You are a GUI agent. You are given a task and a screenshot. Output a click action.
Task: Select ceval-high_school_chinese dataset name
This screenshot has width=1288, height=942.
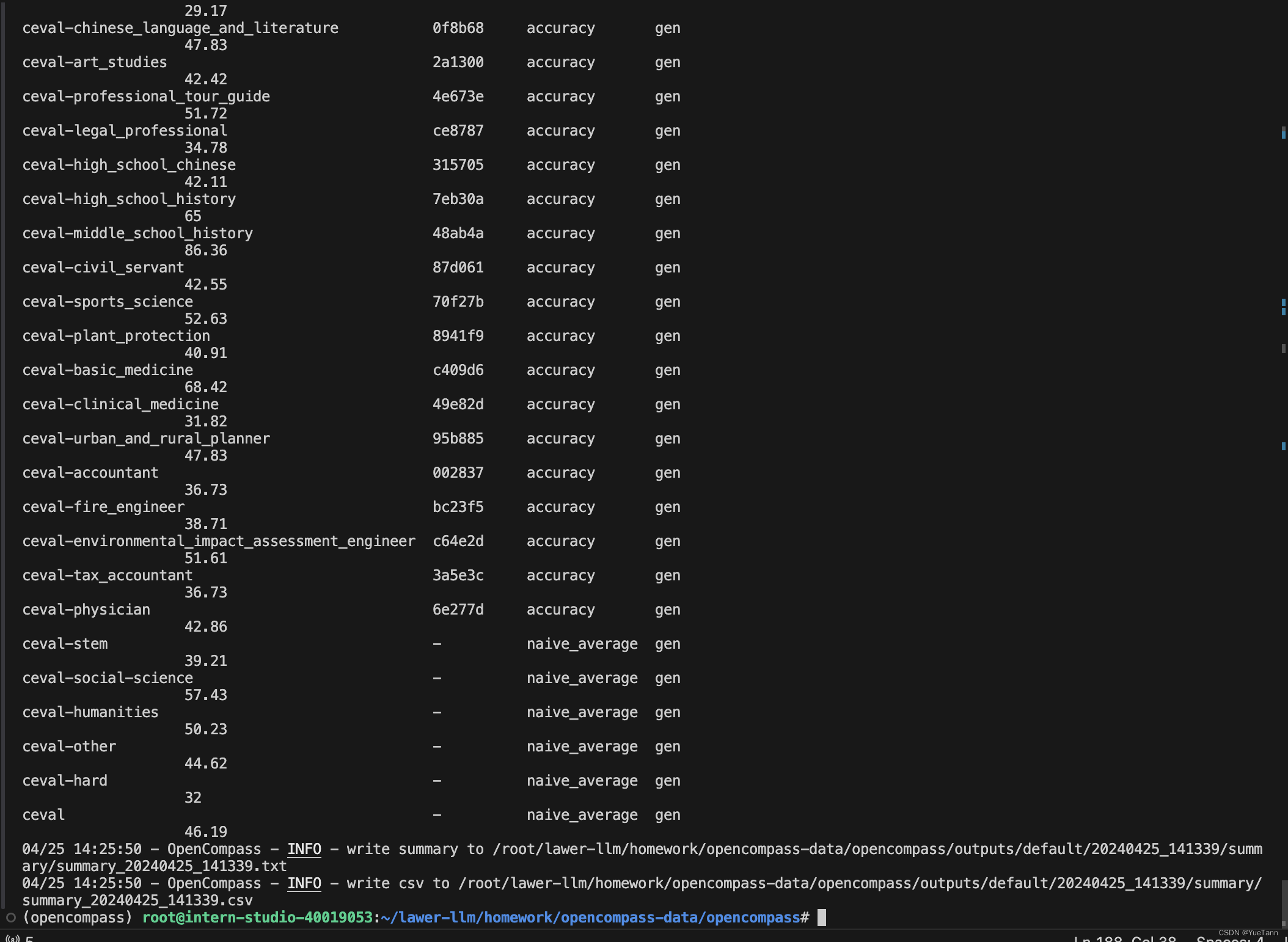coord(129,165)
